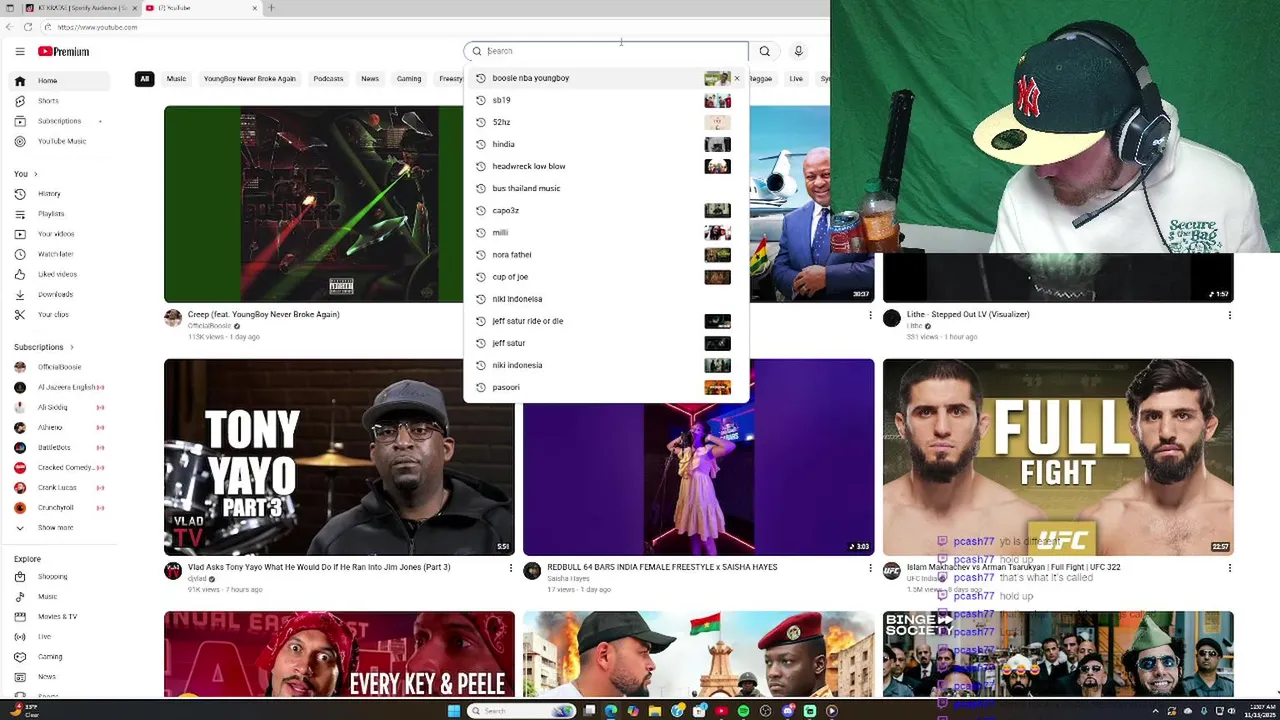Choose 'sb19' search suggestion

click(605, 100)
